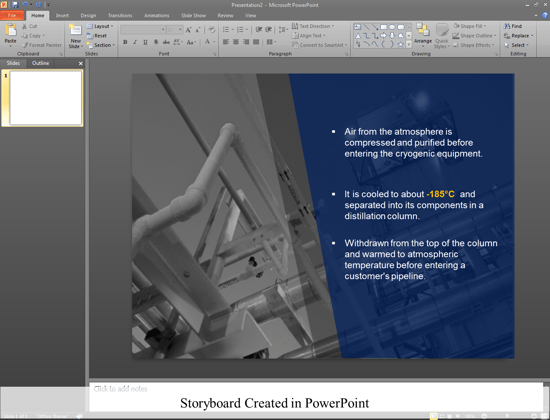The image size is (550, 420).
Task: Find text with the binoculars button
Action: [513, 26]
